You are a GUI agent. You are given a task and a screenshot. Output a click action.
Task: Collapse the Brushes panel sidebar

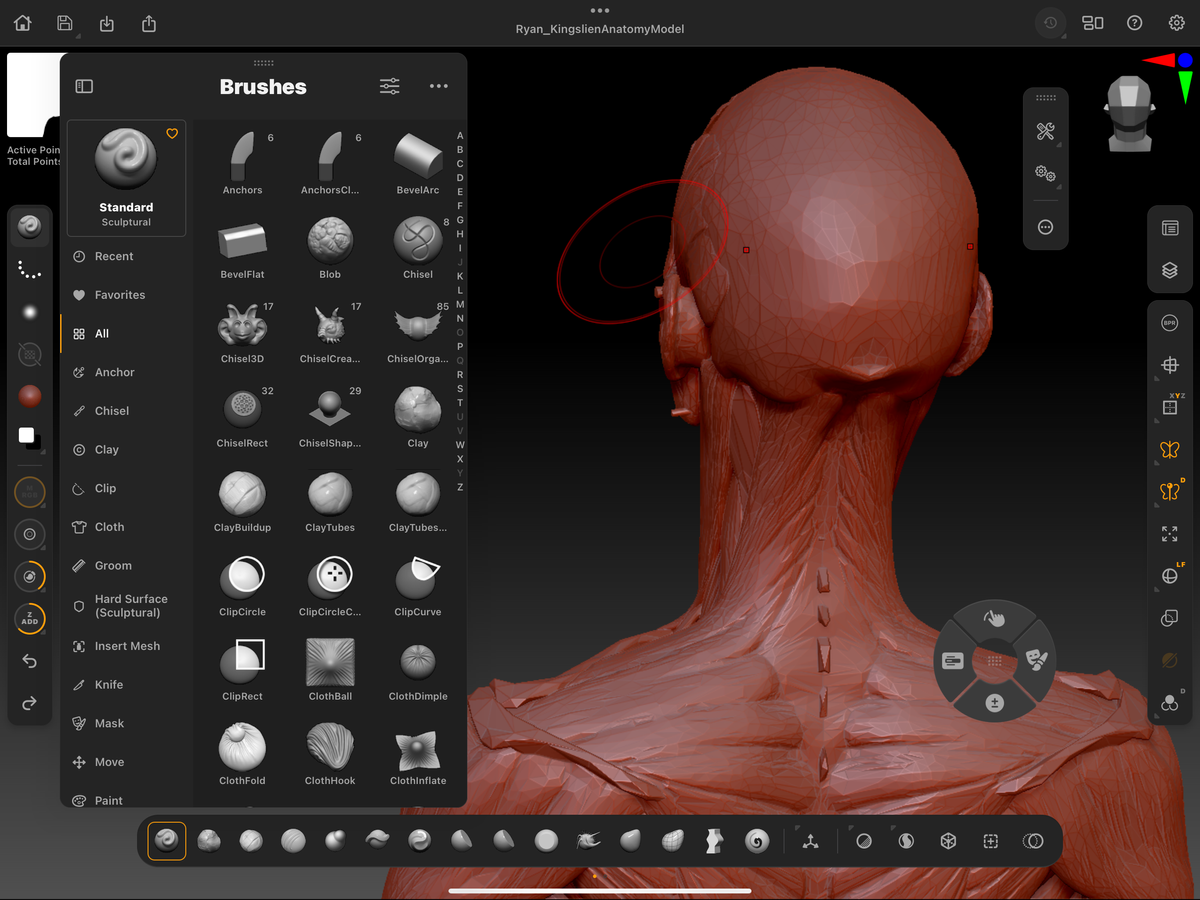click(84, 86)
